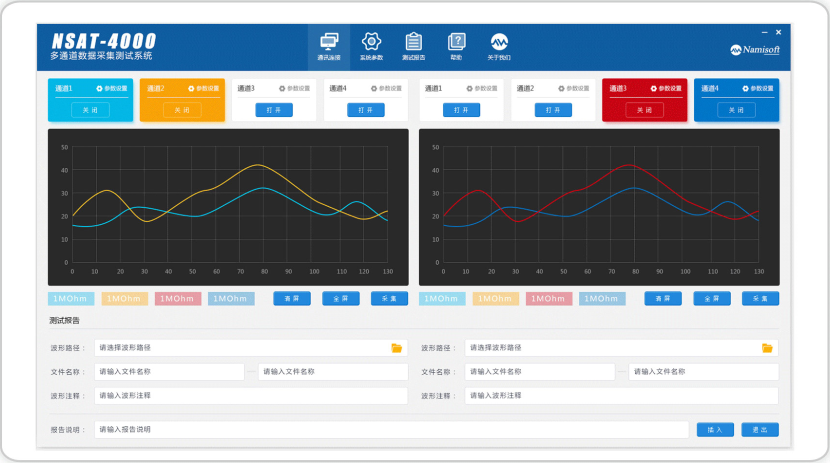Browse folder for right panel 波形路径
The width and height of the screenshot is (830, 463).
[x=767, y=348]
